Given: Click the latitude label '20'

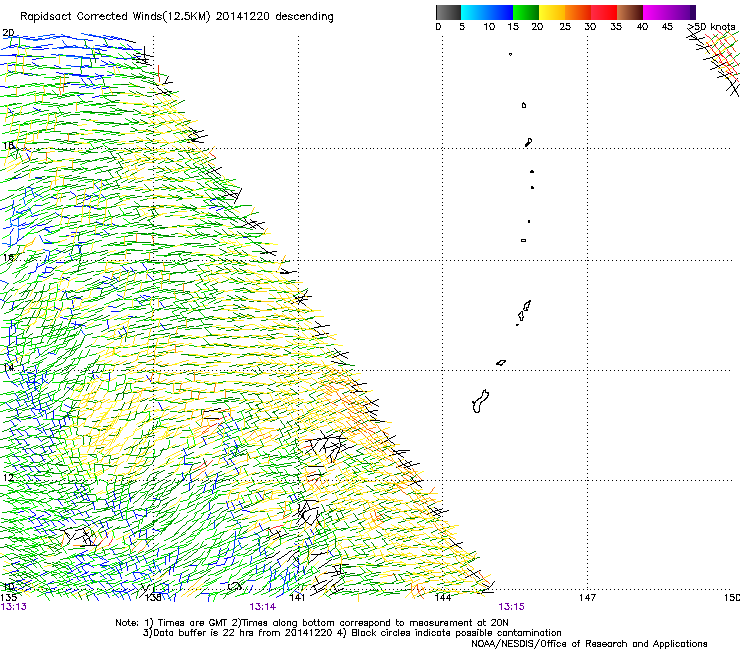Looking at the screenshot, I should (x=8, y=33).
